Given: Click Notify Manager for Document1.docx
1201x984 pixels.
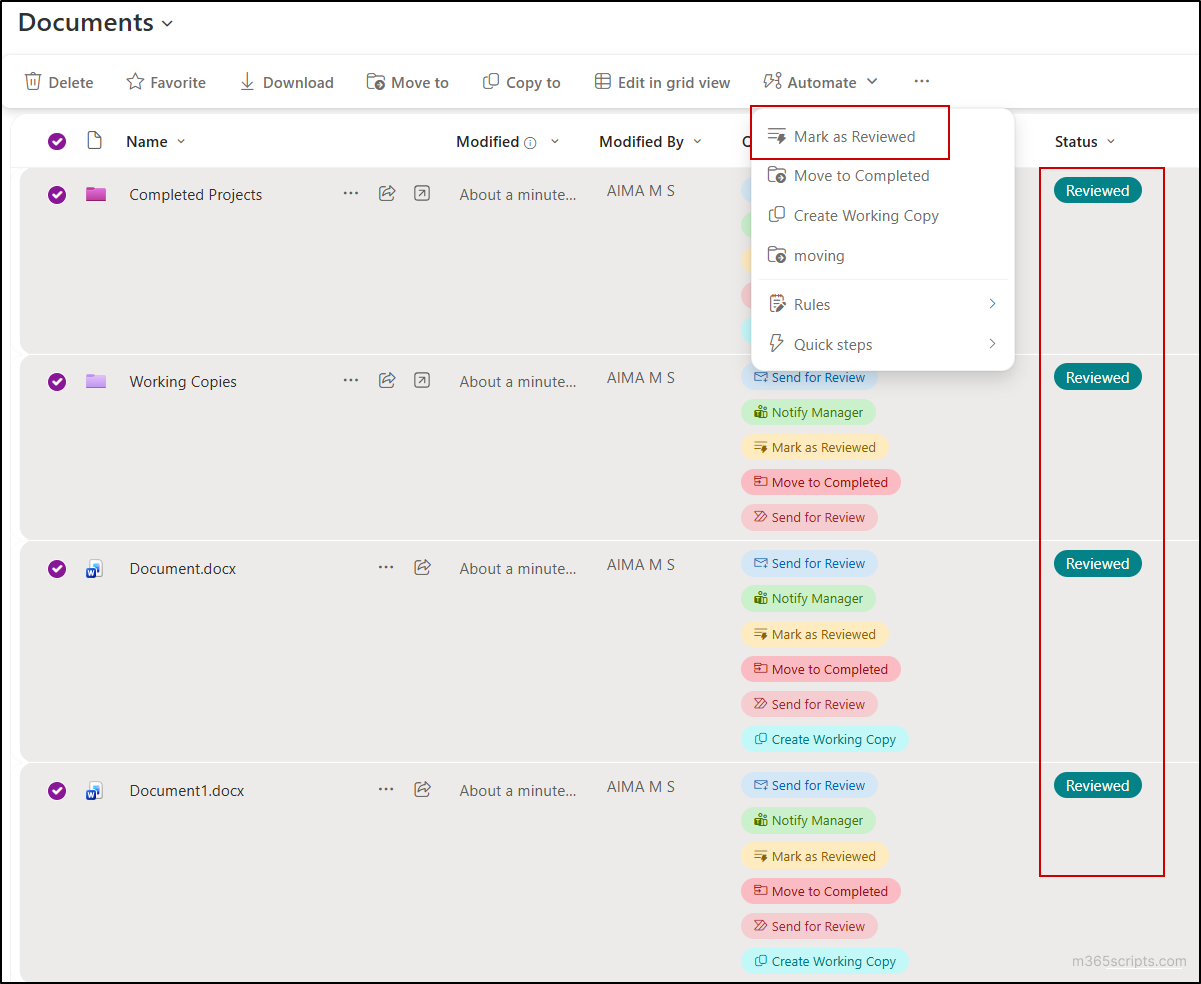Looking at the screenshot, I should [x=808, y=820].
